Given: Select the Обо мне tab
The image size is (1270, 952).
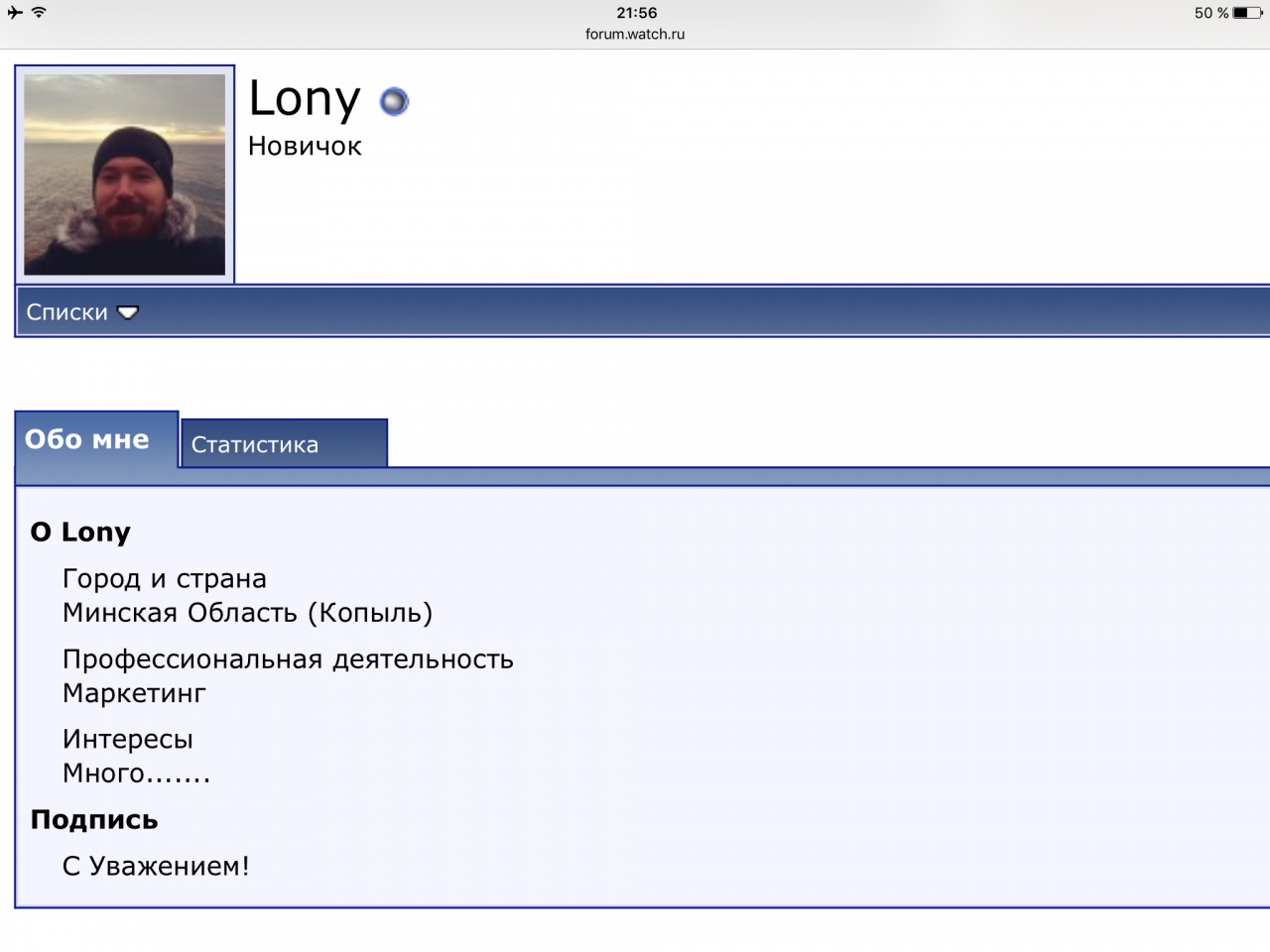Looking at the screenshot, I should click(87, 439).
